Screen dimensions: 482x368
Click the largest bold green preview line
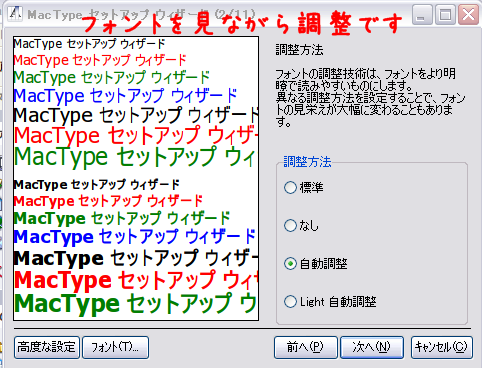click(135, 303)
